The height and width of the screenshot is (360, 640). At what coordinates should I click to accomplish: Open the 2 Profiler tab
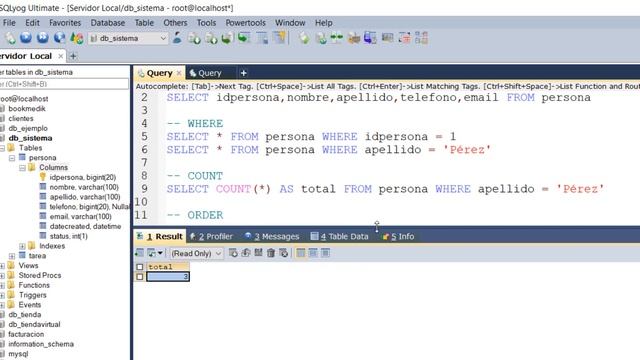pyautogui.click(x=211, y=236)
